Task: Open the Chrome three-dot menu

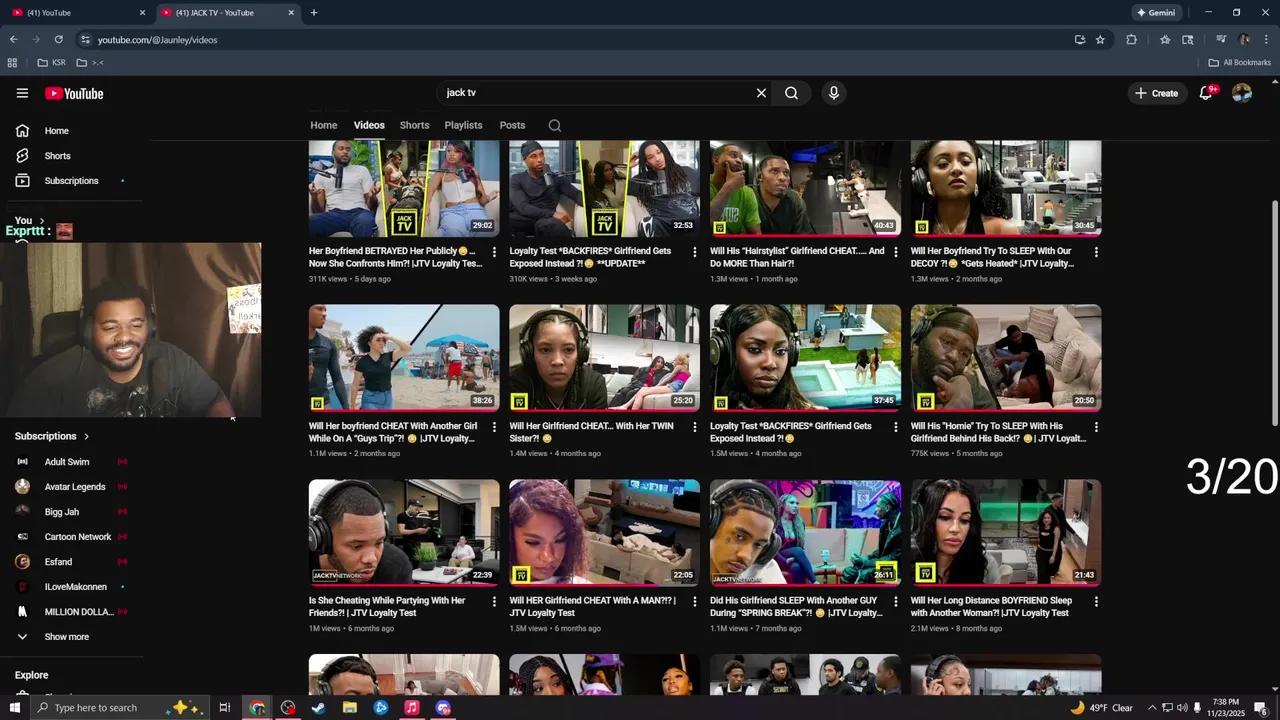Action: pos(1267,40)
